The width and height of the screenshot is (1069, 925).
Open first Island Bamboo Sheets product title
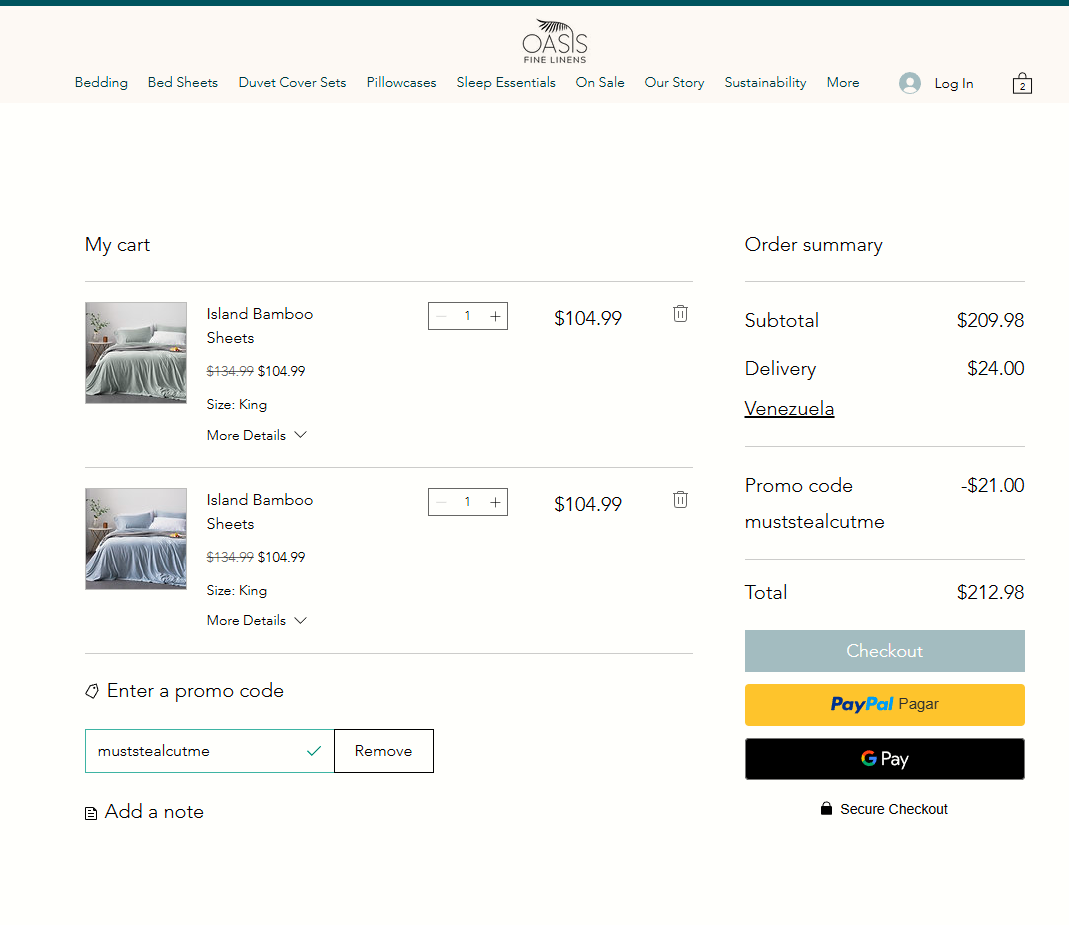[260, 326]
